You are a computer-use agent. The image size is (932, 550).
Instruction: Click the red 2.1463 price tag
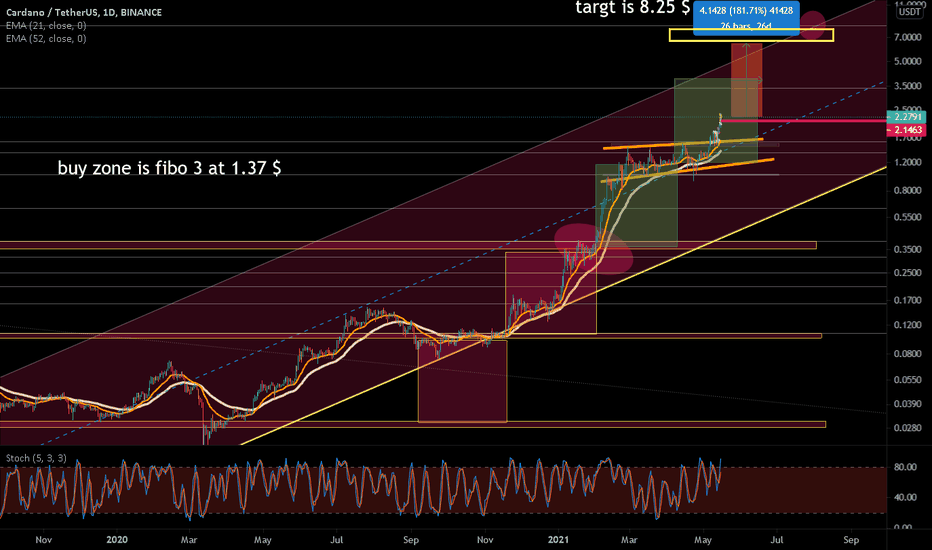(907, 130)
